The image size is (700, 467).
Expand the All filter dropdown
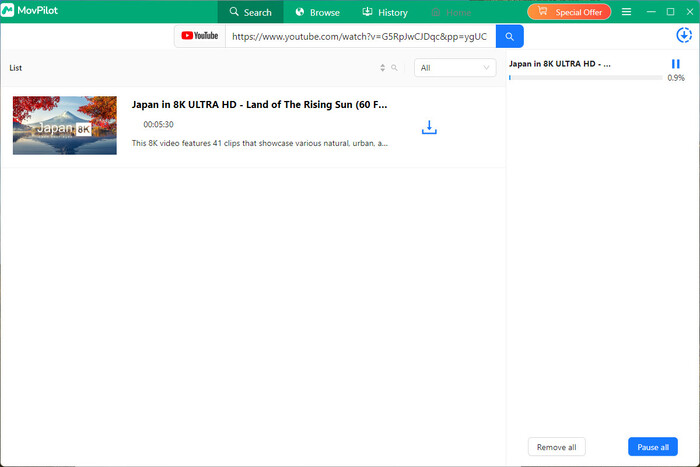455,68
